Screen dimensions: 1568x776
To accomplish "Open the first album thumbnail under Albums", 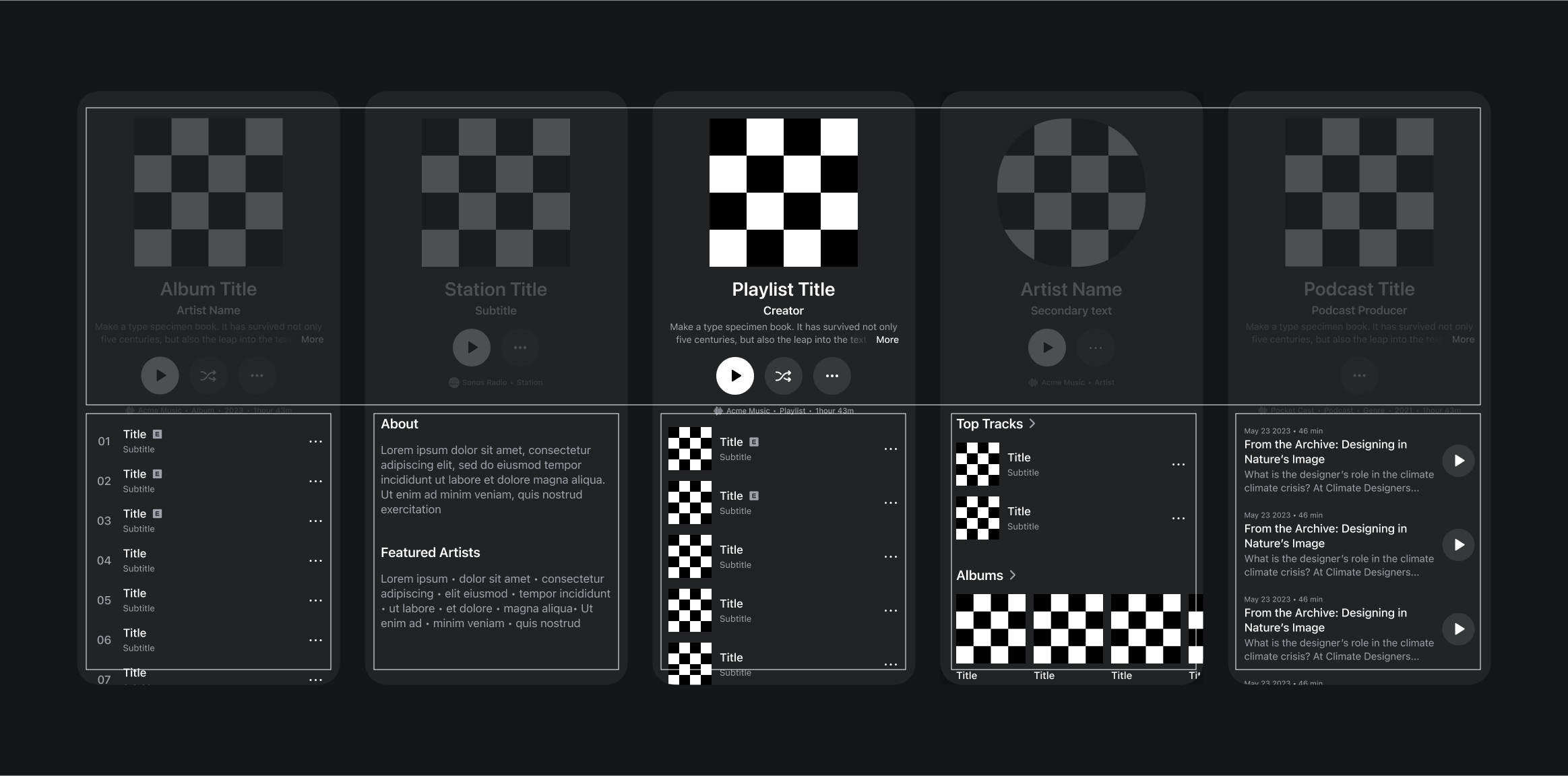I will (x=991, y=628).
